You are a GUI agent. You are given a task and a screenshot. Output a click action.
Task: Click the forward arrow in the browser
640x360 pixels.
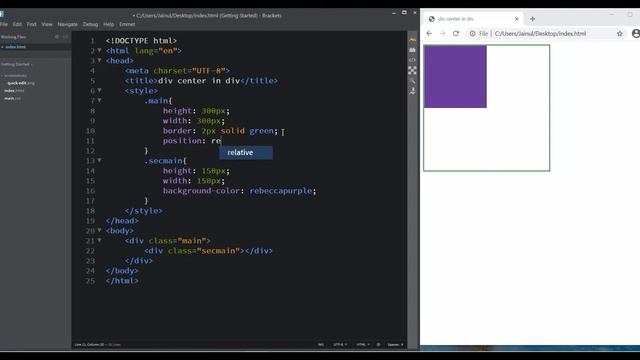(442, 33)
